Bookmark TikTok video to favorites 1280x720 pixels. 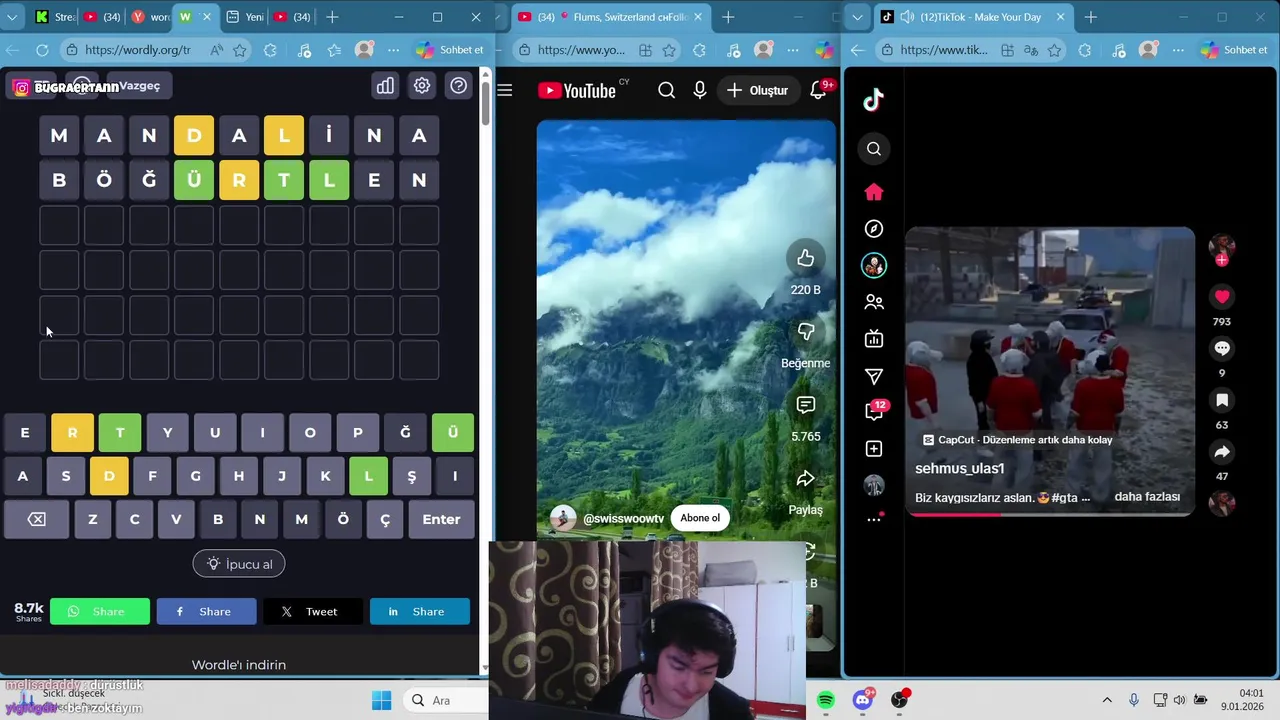[1222, 401]
